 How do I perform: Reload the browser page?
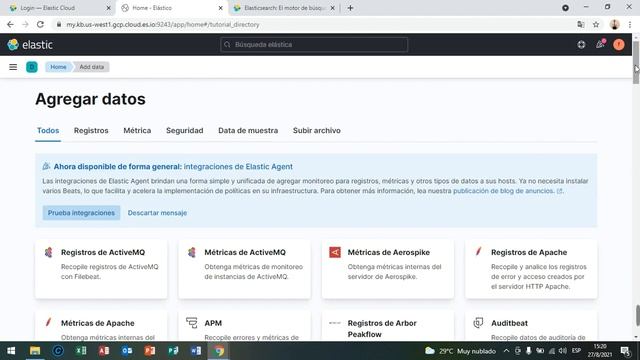tap(40, 24)
